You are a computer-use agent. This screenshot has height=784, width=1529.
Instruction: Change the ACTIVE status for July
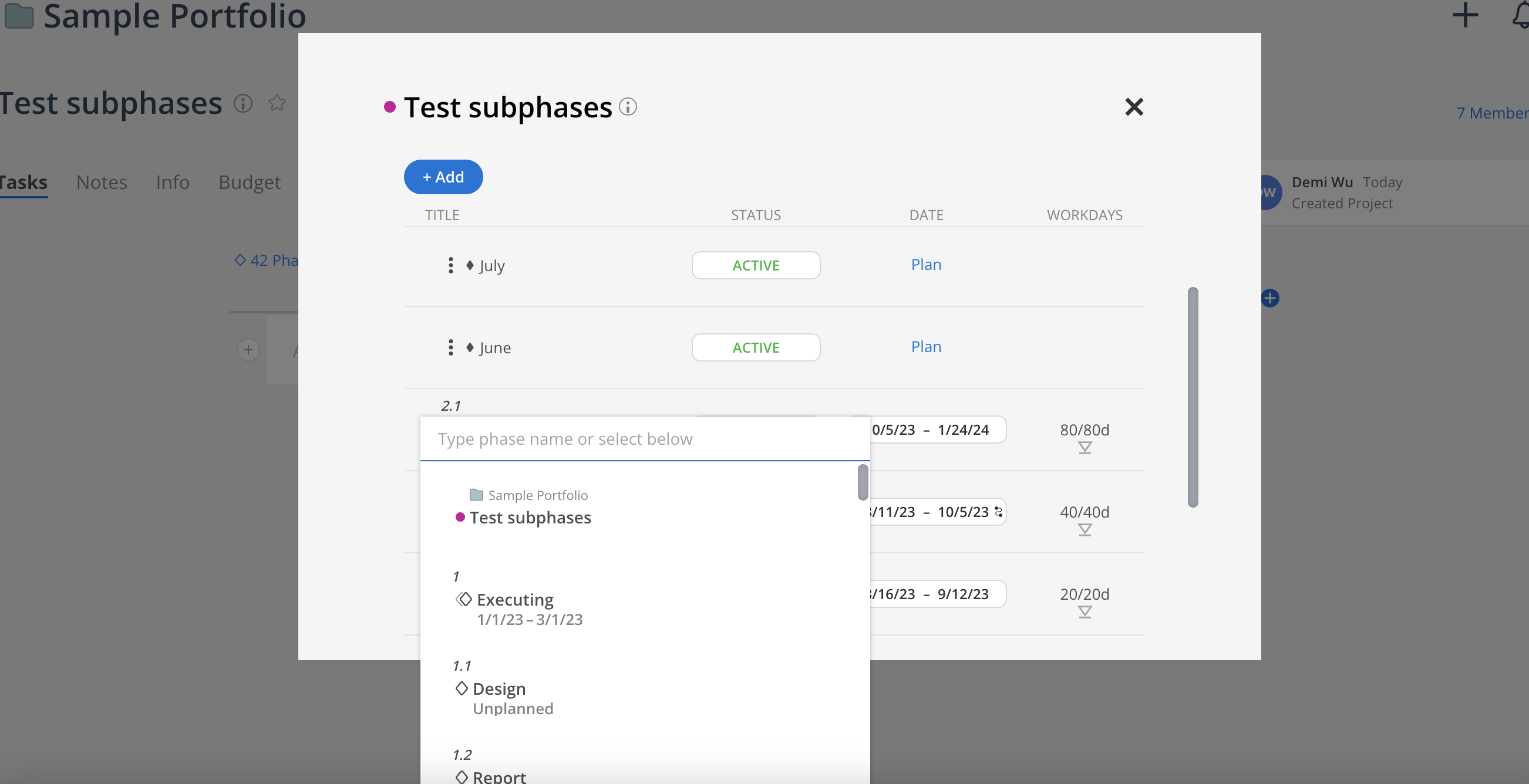tap(756, 265)
